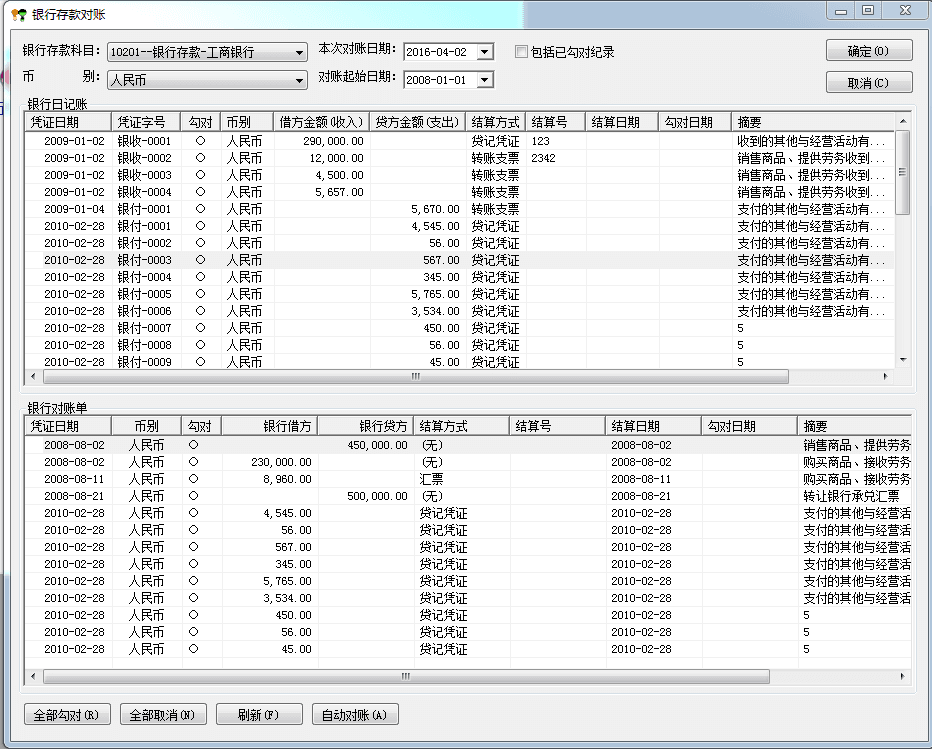Click the 结算方式 header in the bank statement table

click(461, 426)
